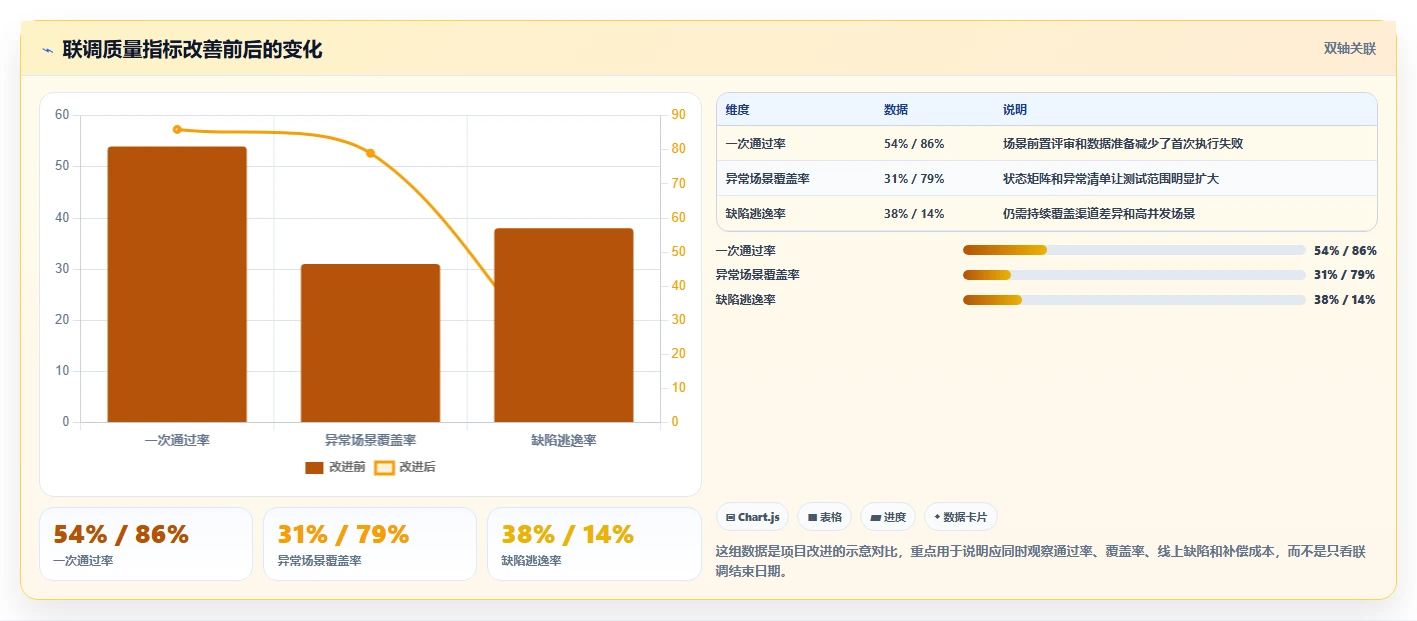The width and height of the screenshot is (1417, 621).
Task: Click the 31% / 79% data card
Action: point(370,544)
